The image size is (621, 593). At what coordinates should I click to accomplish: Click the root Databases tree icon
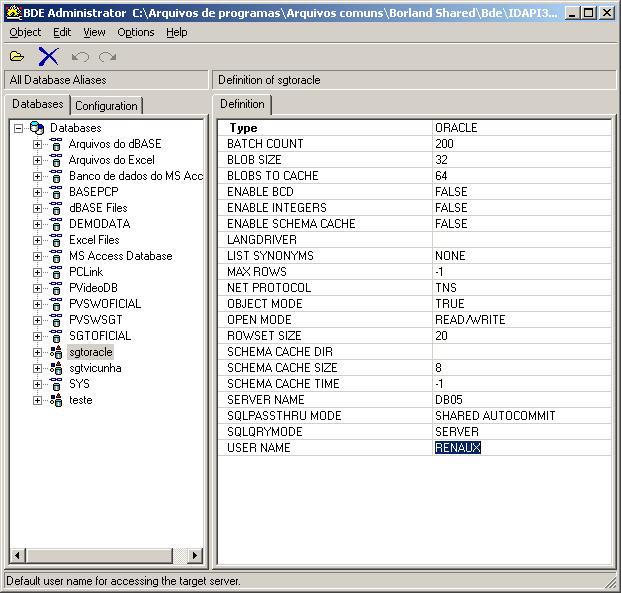click(37, 128)
